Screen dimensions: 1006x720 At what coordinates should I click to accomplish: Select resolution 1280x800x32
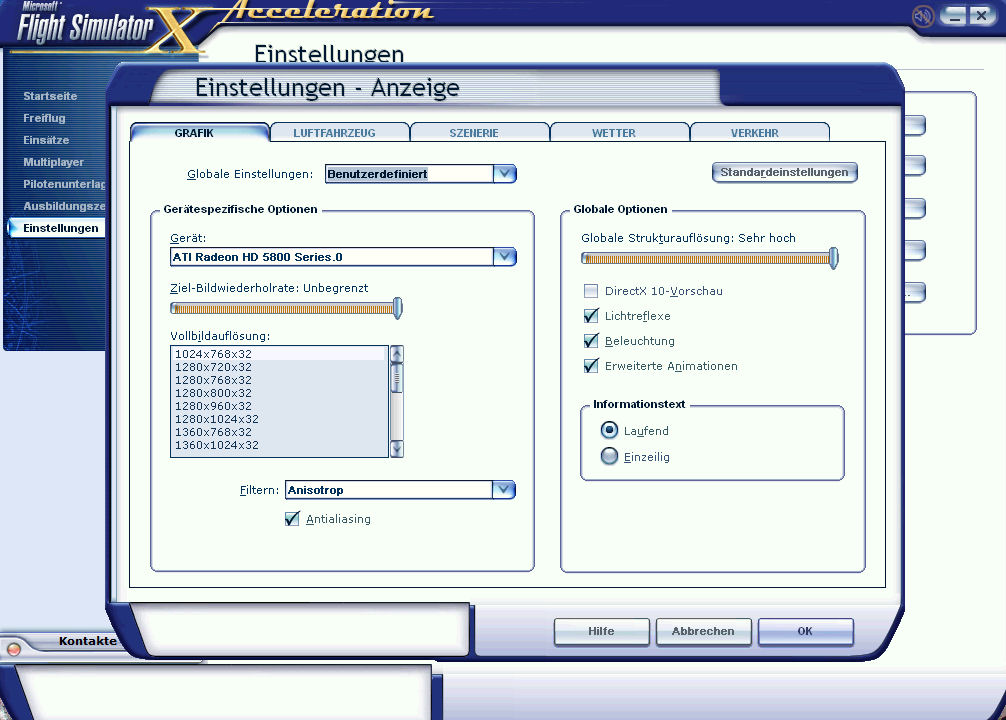coord(279,393)
